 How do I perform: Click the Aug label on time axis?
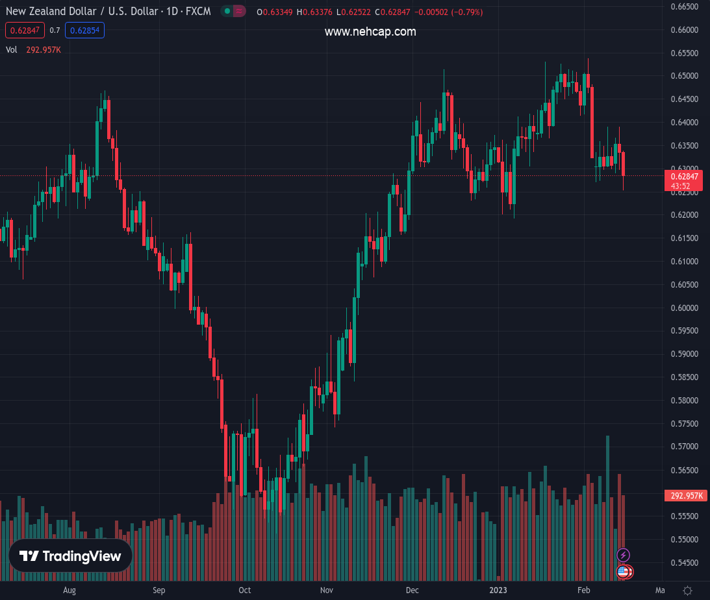pos(69,591)
